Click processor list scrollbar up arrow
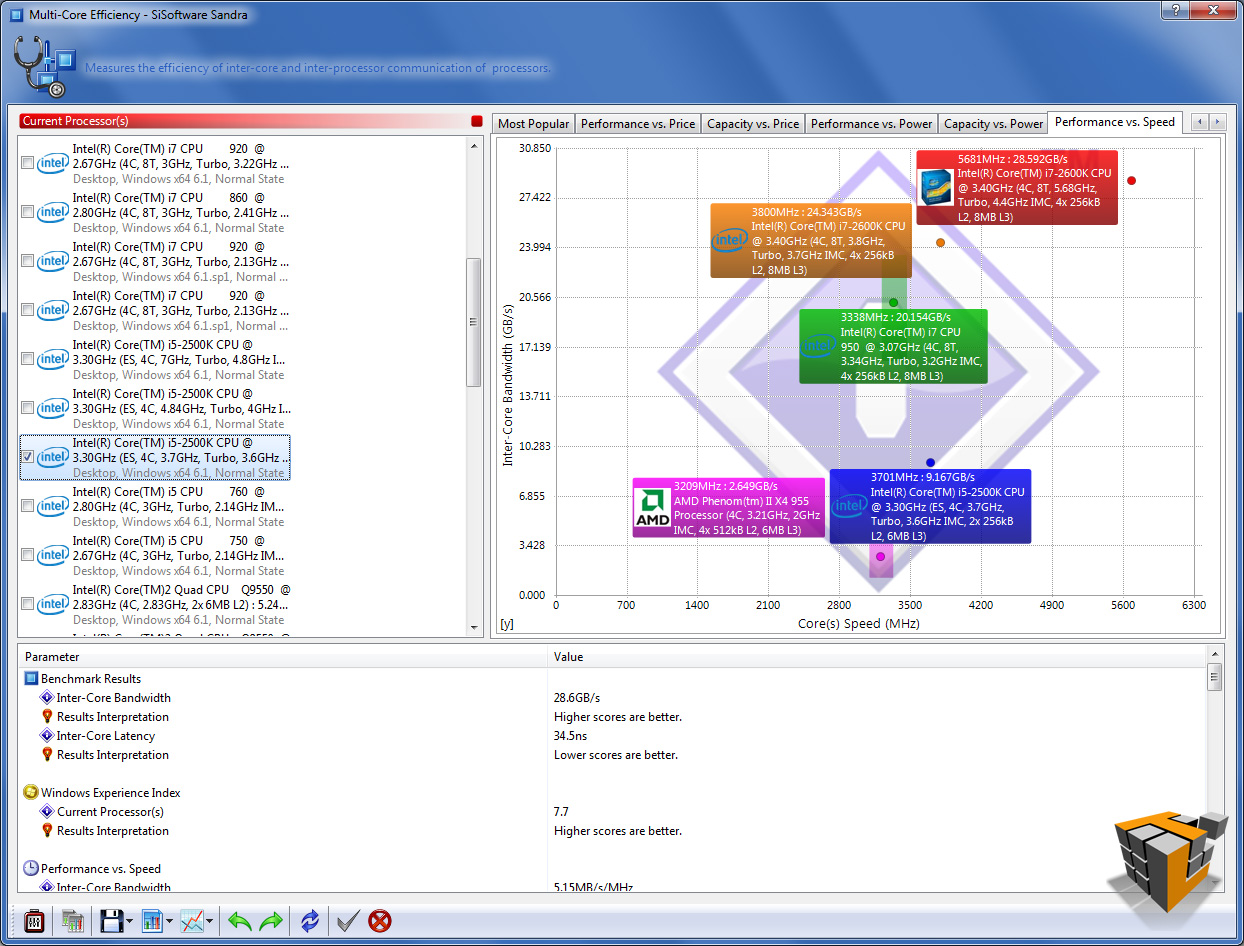1244x946 pixels. (x=475, y=145)
